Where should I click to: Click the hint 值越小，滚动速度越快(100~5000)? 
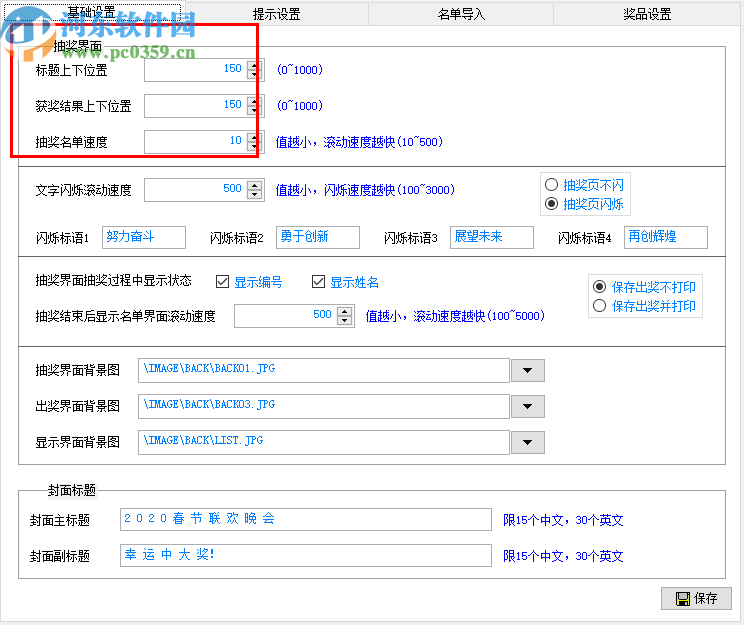coord(455,316)
